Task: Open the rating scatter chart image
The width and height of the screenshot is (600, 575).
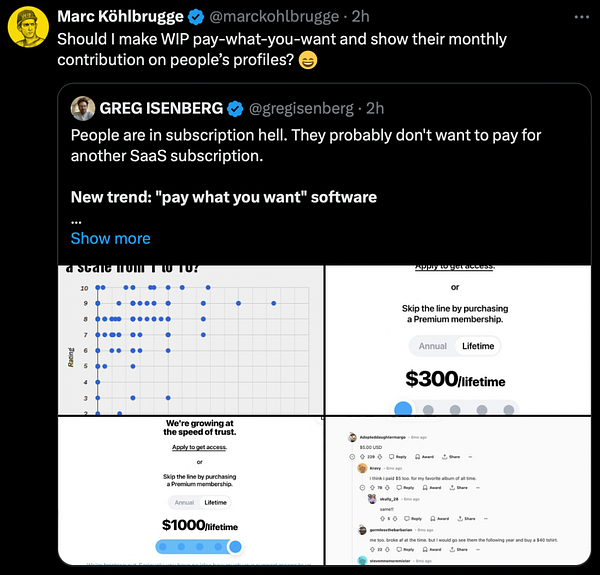Action: (191, 340)
